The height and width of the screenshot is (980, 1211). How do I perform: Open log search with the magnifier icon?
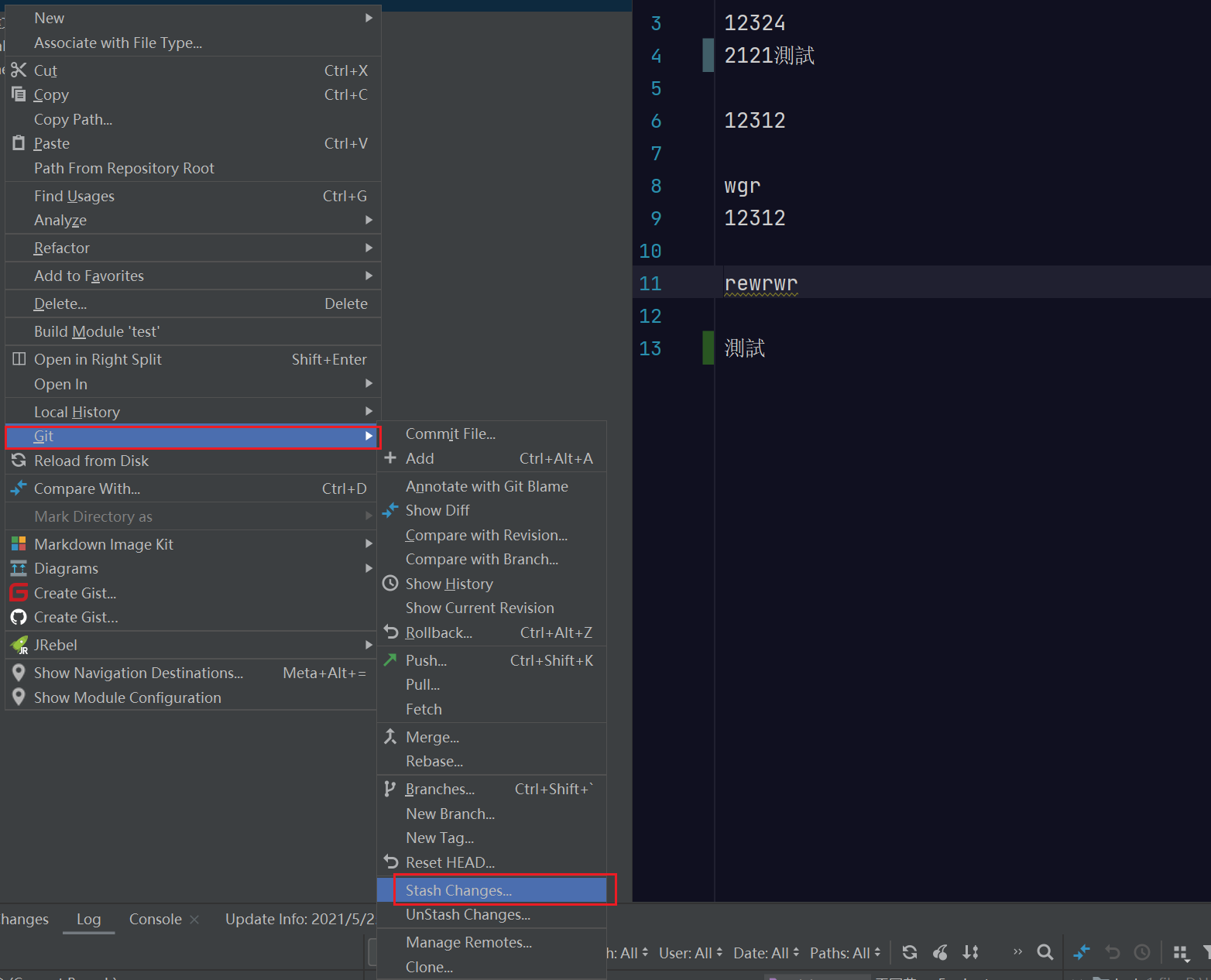[1045, 952]
